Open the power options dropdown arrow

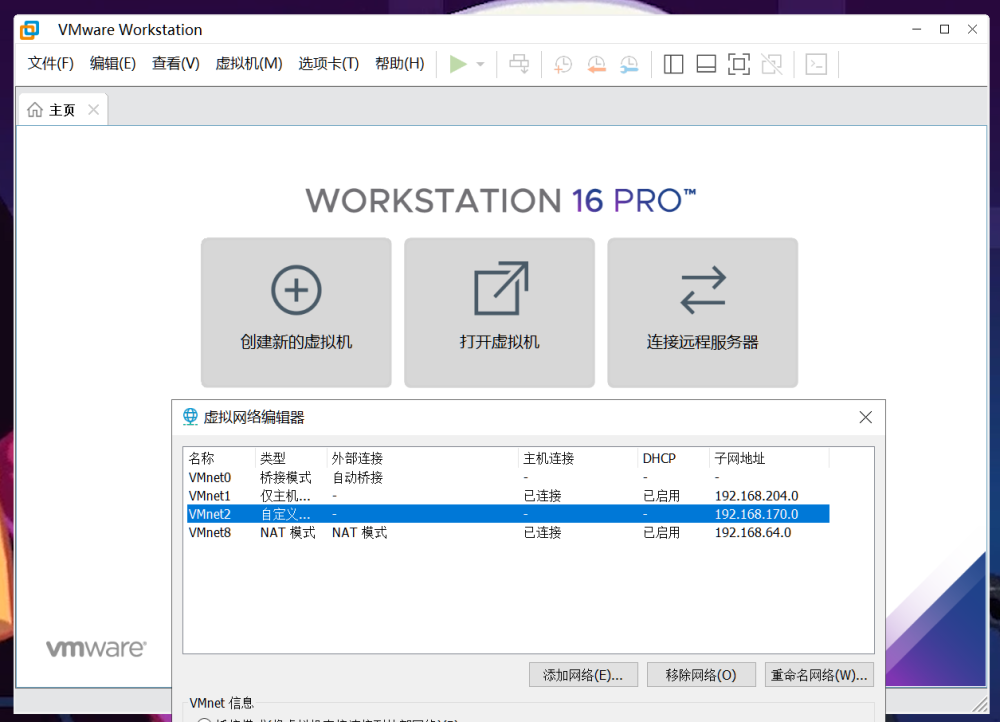(481, 64)
